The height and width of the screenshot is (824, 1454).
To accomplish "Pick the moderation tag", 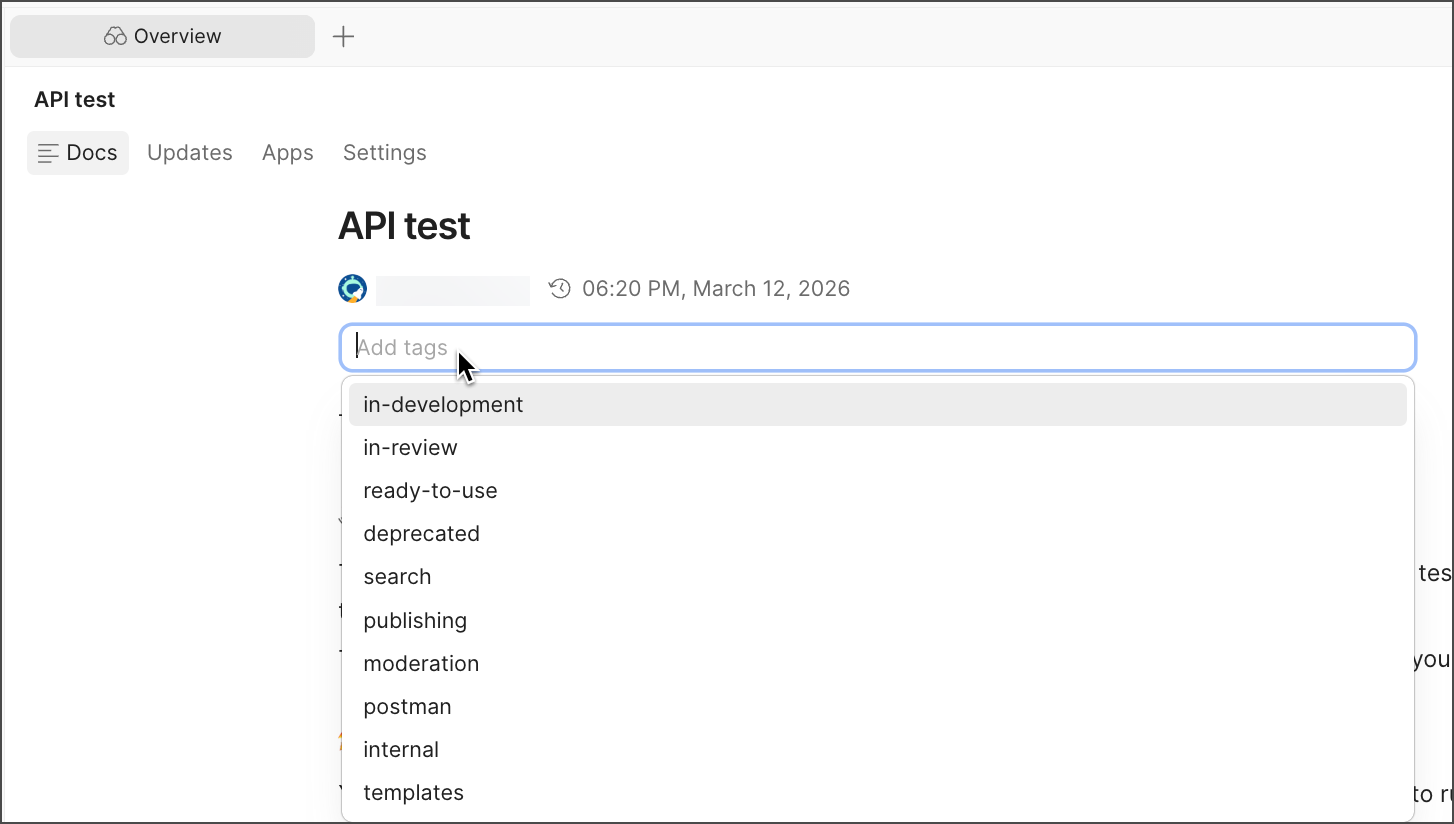I will coord(421,664).
